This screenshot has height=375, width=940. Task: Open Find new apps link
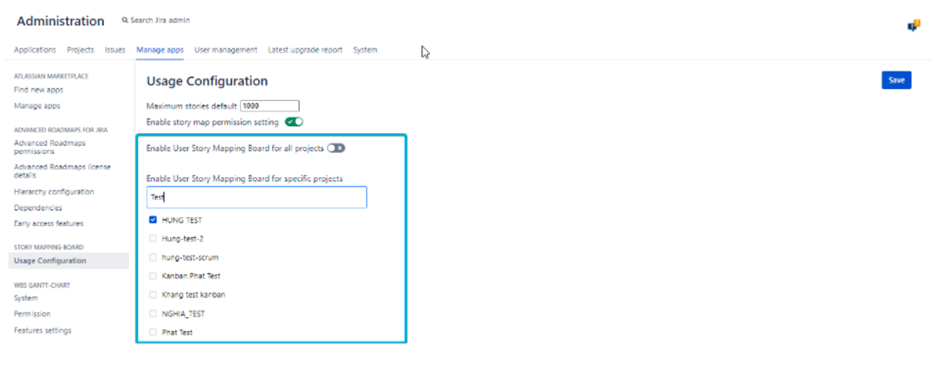coord(38,90)
